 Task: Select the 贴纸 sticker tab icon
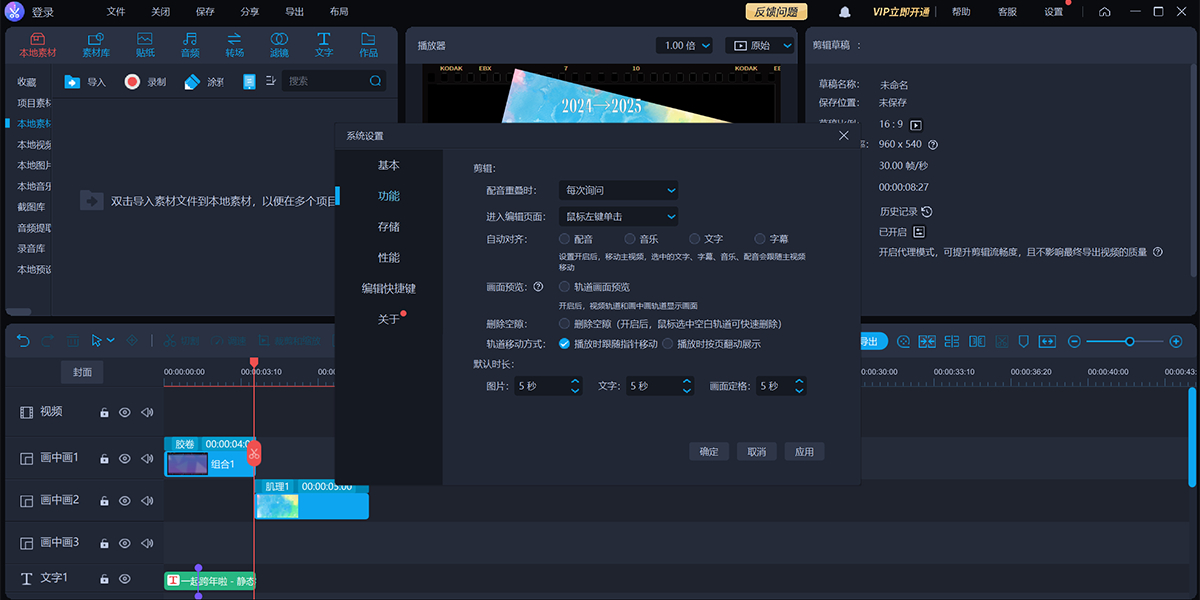click(x=145, y=44)
